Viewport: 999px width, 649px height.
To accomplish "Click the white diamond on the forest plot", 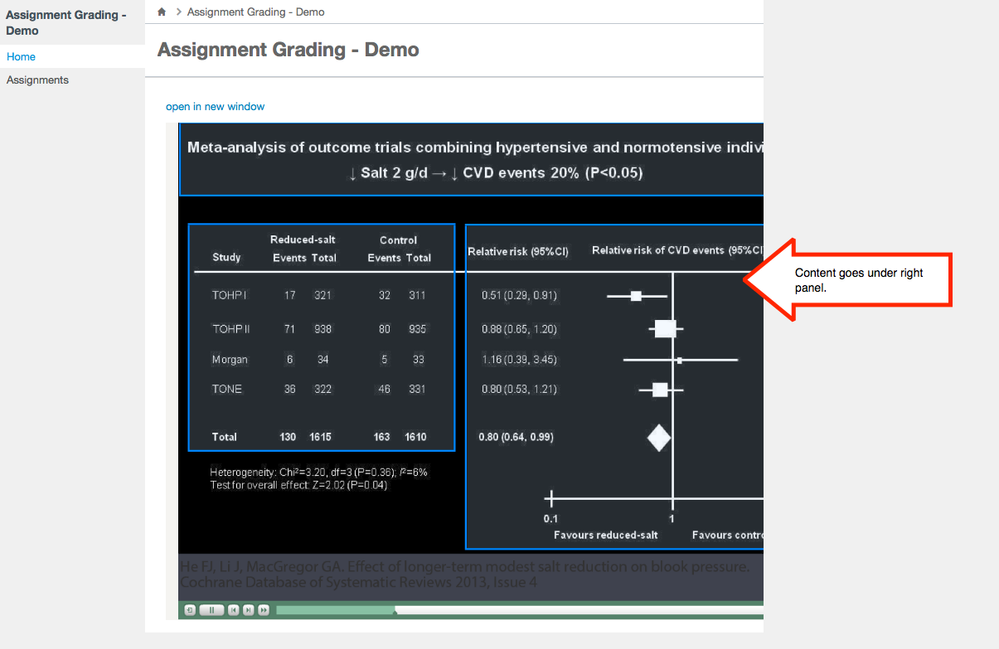I will point(658,438).
